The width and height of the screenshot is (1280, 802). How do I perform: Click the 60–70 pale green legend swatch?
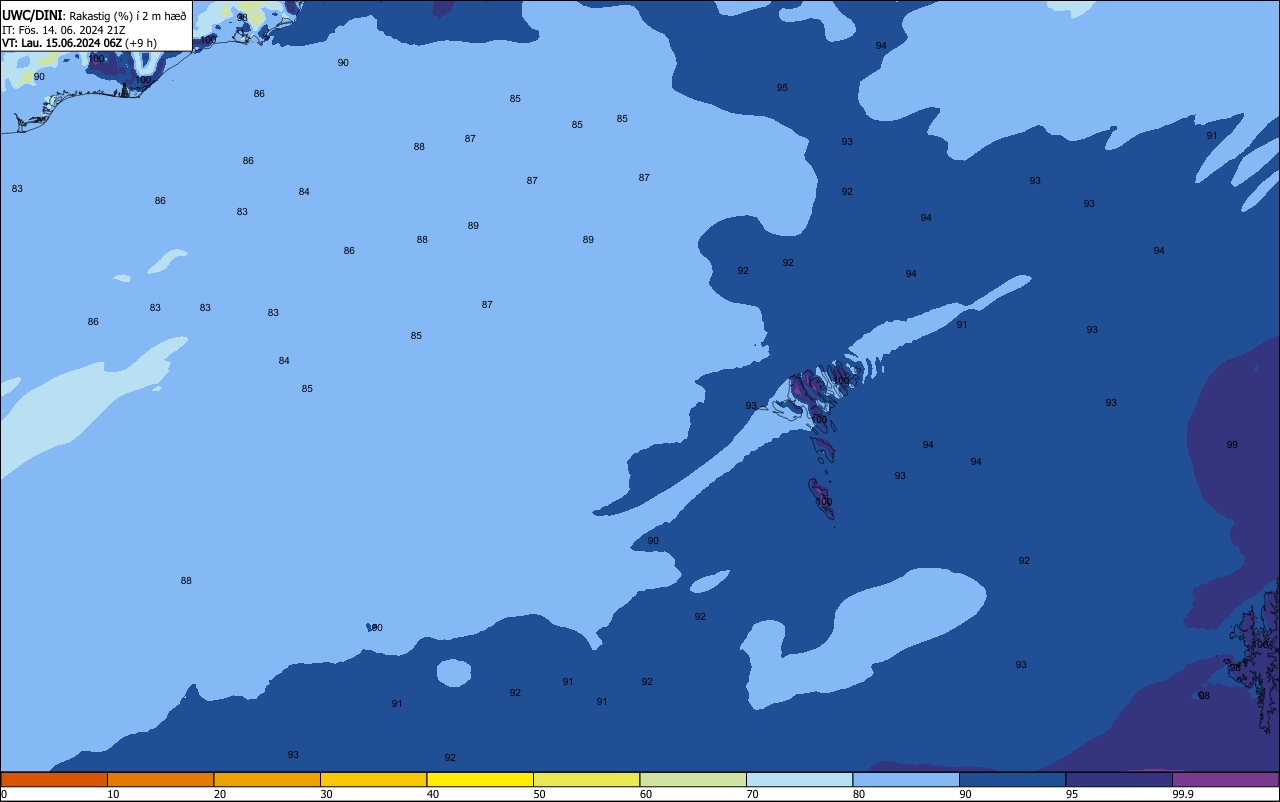click(693, 779)
